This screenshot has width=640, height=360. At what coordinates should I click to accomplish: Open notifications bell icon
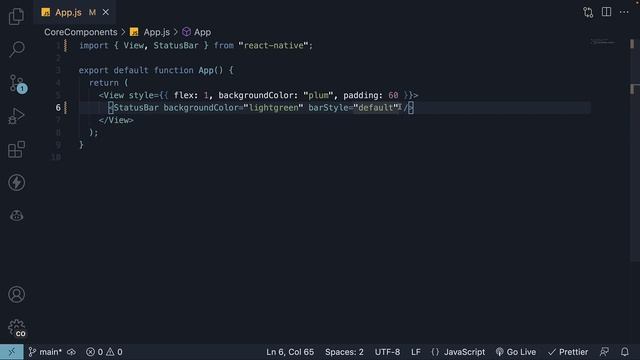point(624,352)
